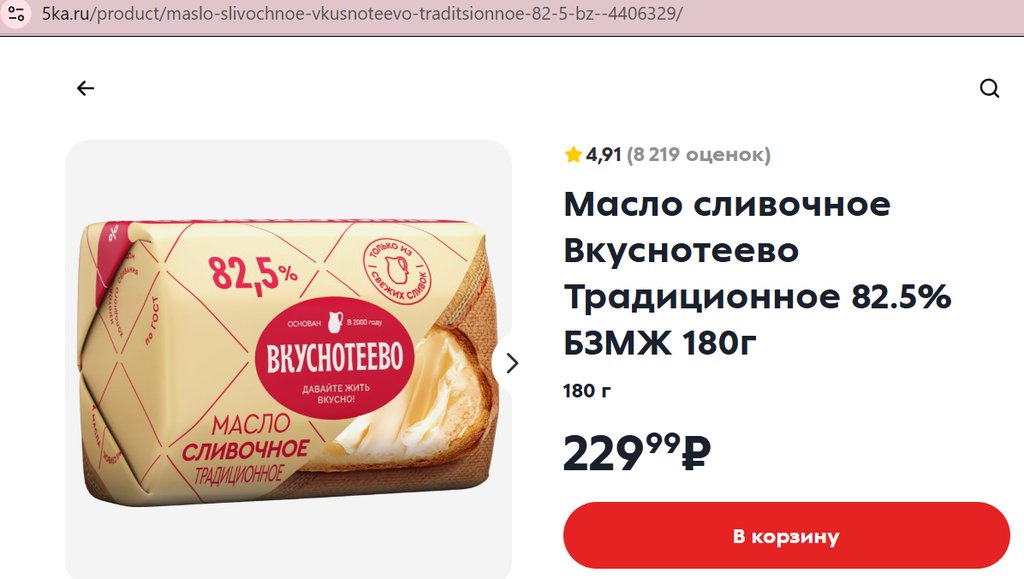Click the 82,5% fat label on the package
The width and height of the screenshot is (1024, 579).
pos(253,274)
